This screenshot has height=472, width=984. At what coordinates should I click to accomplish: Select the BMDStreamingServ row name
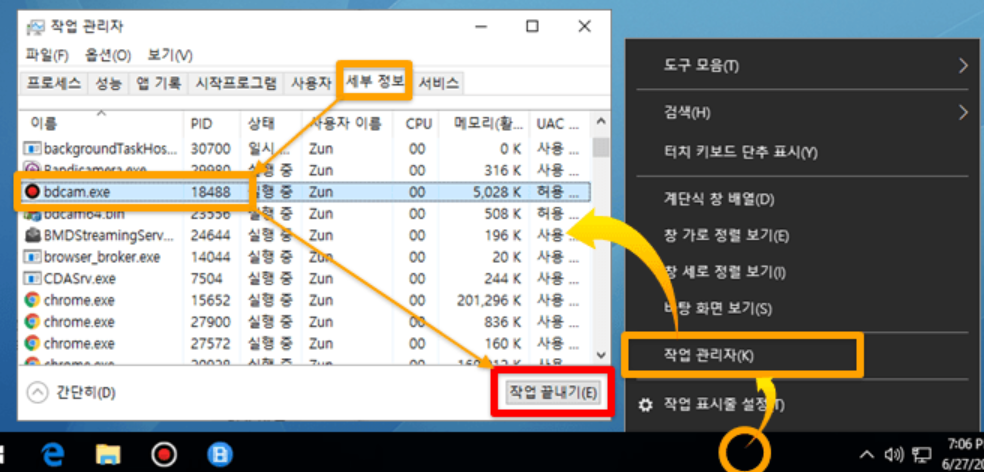click(x=109, y=235)
